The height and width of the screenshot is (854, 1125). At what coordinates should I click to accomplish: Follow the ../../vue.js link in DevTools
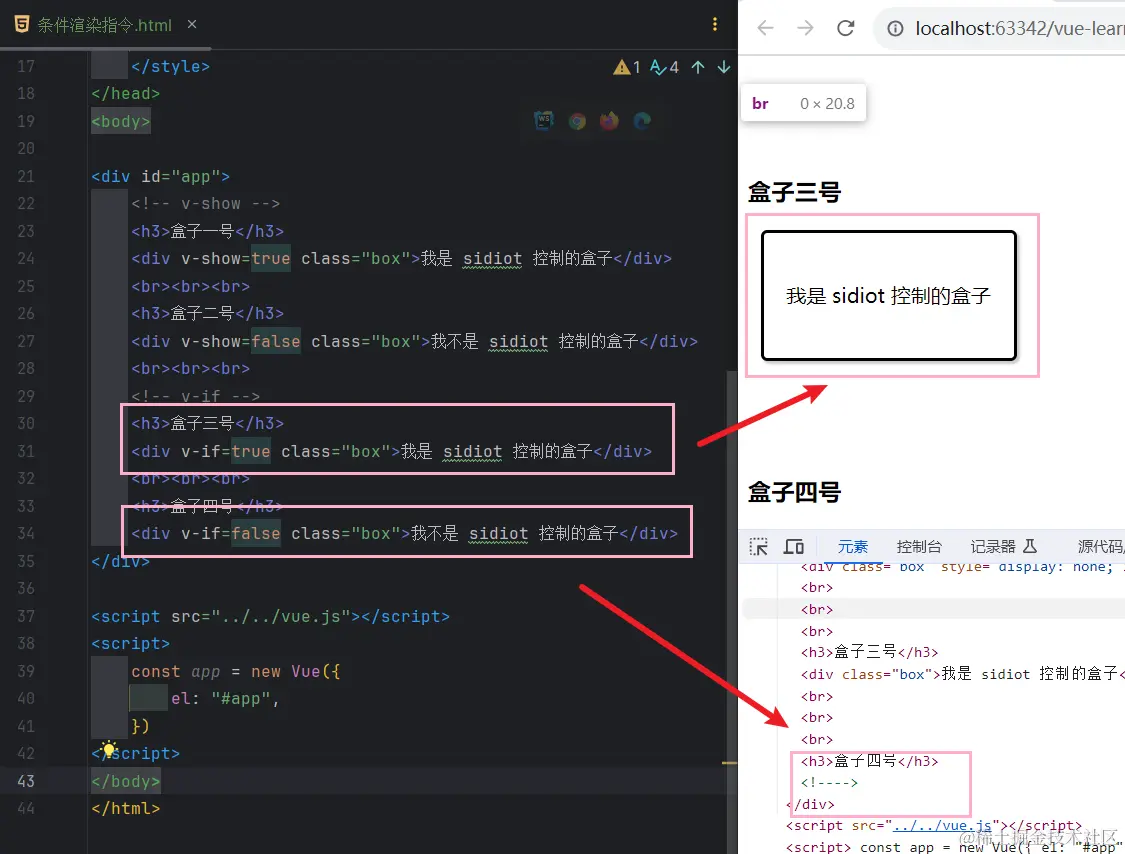(x=941, y=825)
